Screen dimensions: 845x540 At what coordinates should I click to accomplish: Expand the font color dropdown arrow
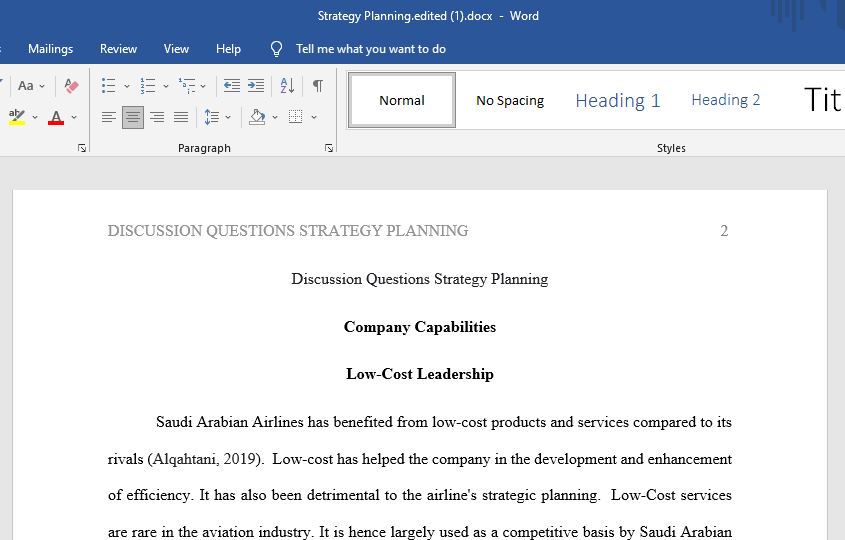74,117
